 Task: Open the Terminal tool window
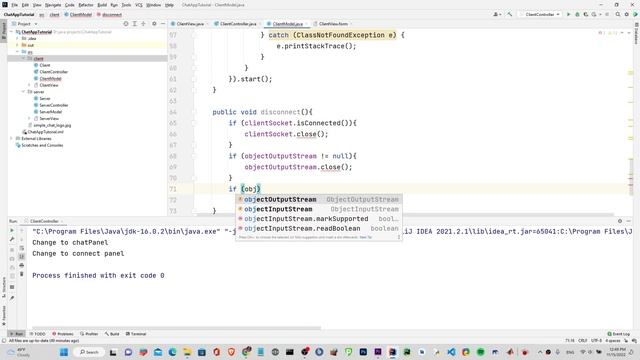136,334
